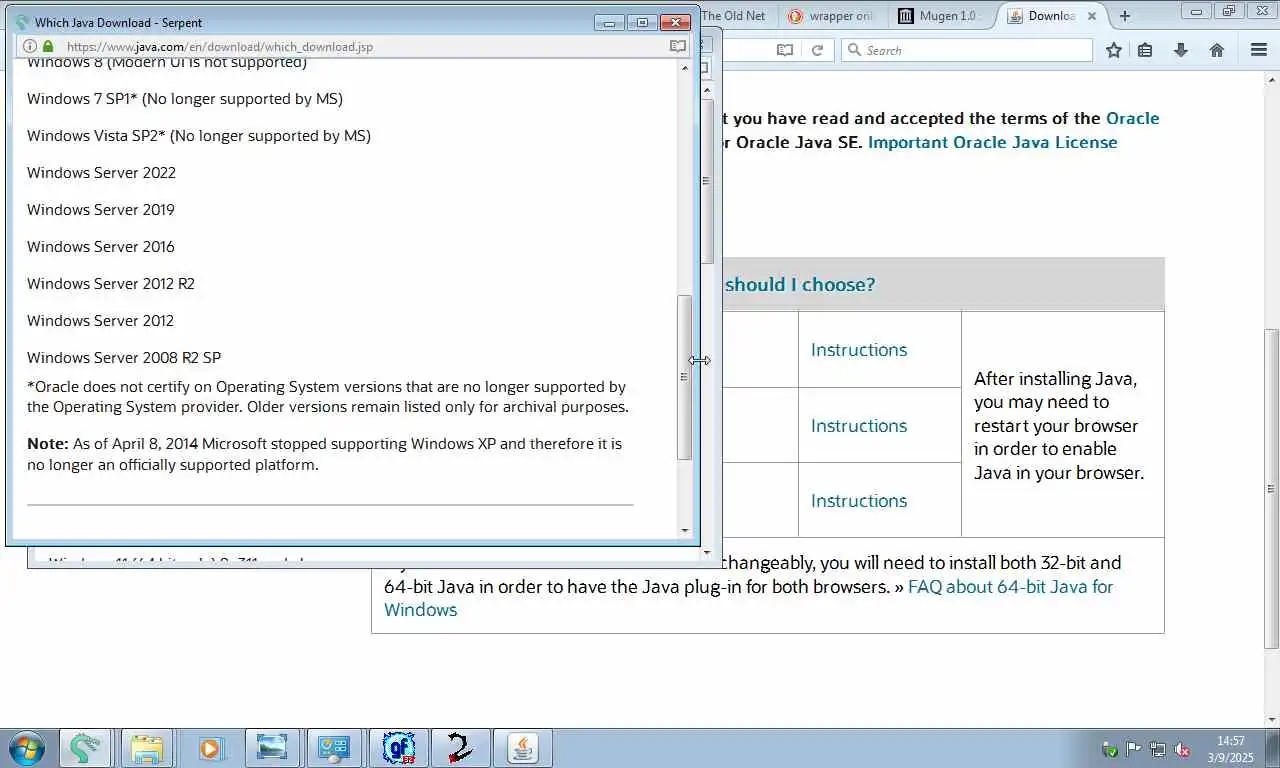Click the green padlock in popup window
Screen dimensions: 1280x768
coord(47,46)
